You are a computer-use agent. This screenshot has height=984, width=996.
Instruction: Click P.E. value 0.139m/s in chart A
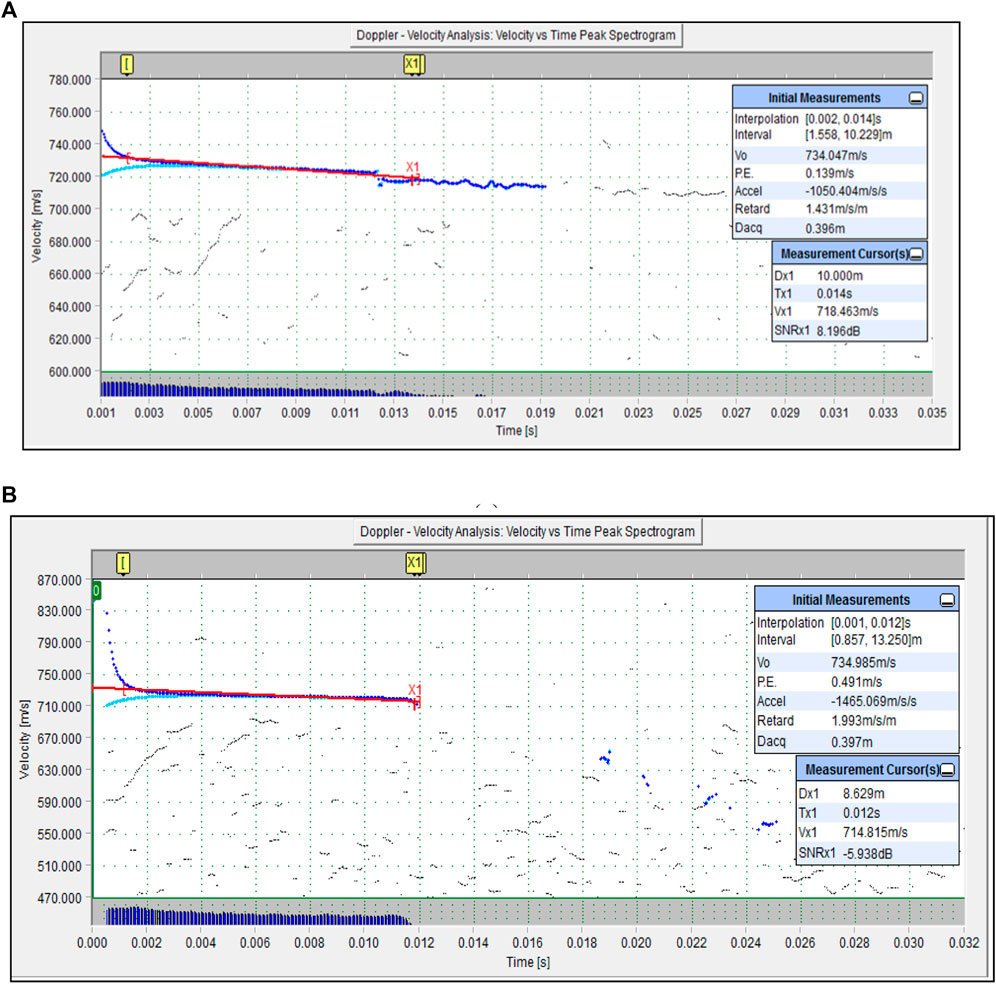[x=830, y=173]
